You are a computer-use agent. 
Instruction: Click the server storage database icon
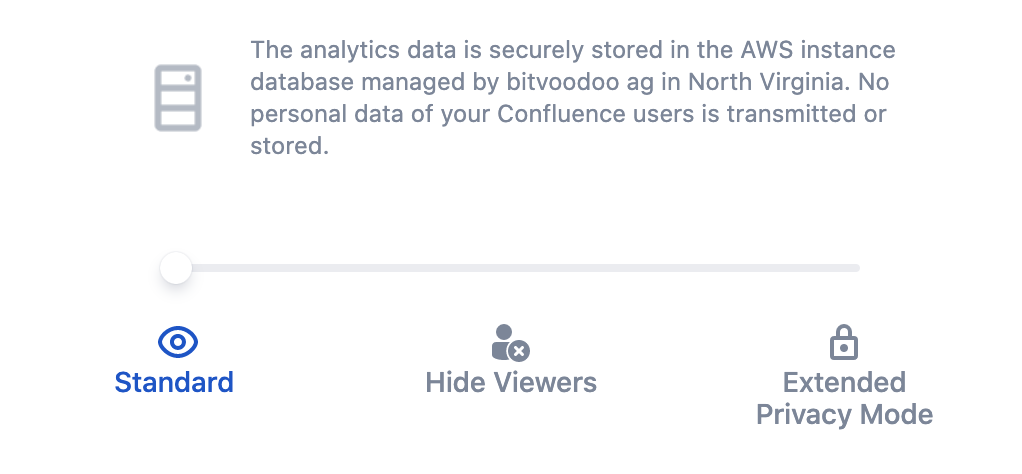[x=178, y=97]
